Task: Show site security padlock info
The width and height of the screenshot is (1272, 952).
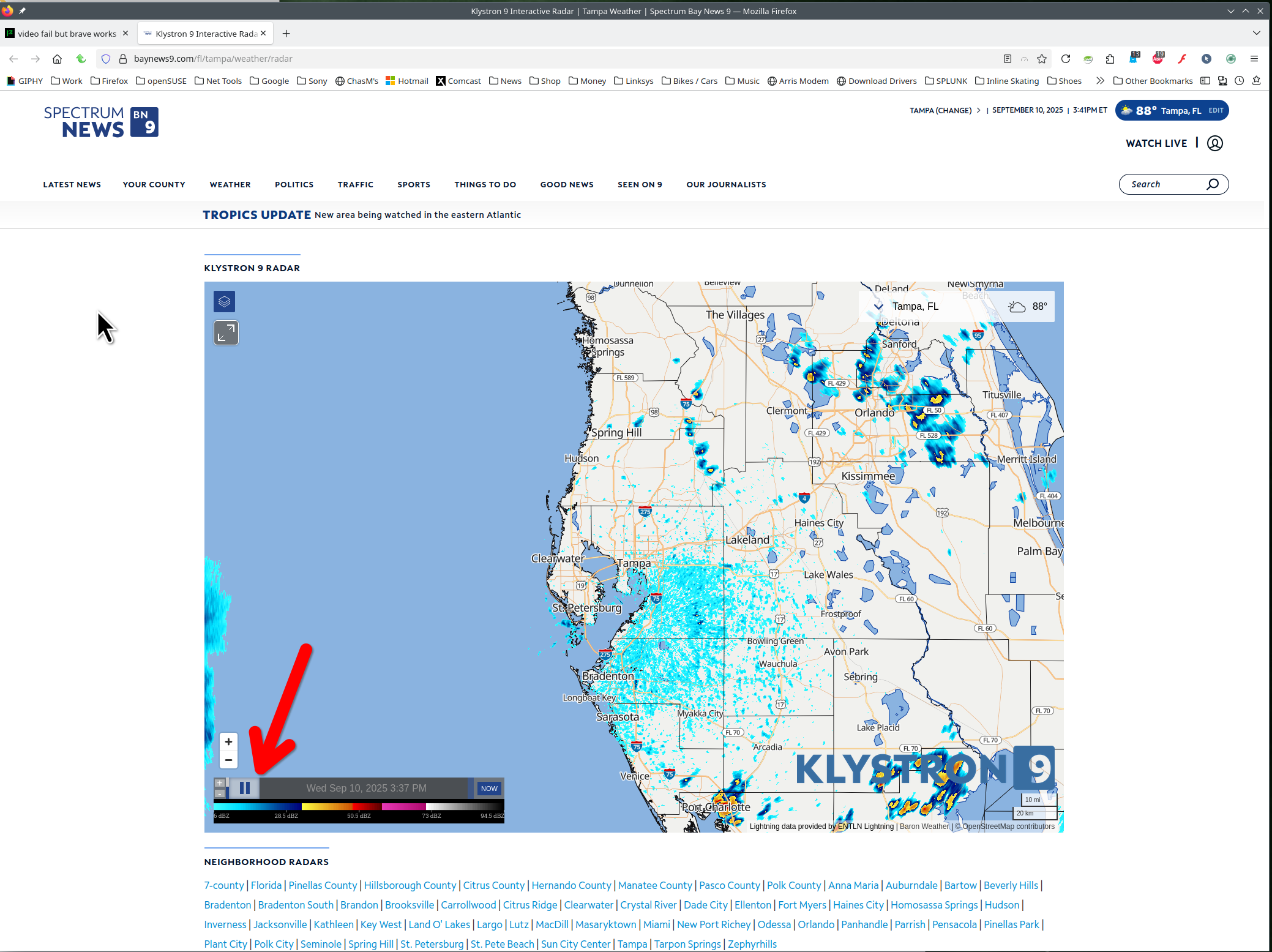Action: pos(122,59)
